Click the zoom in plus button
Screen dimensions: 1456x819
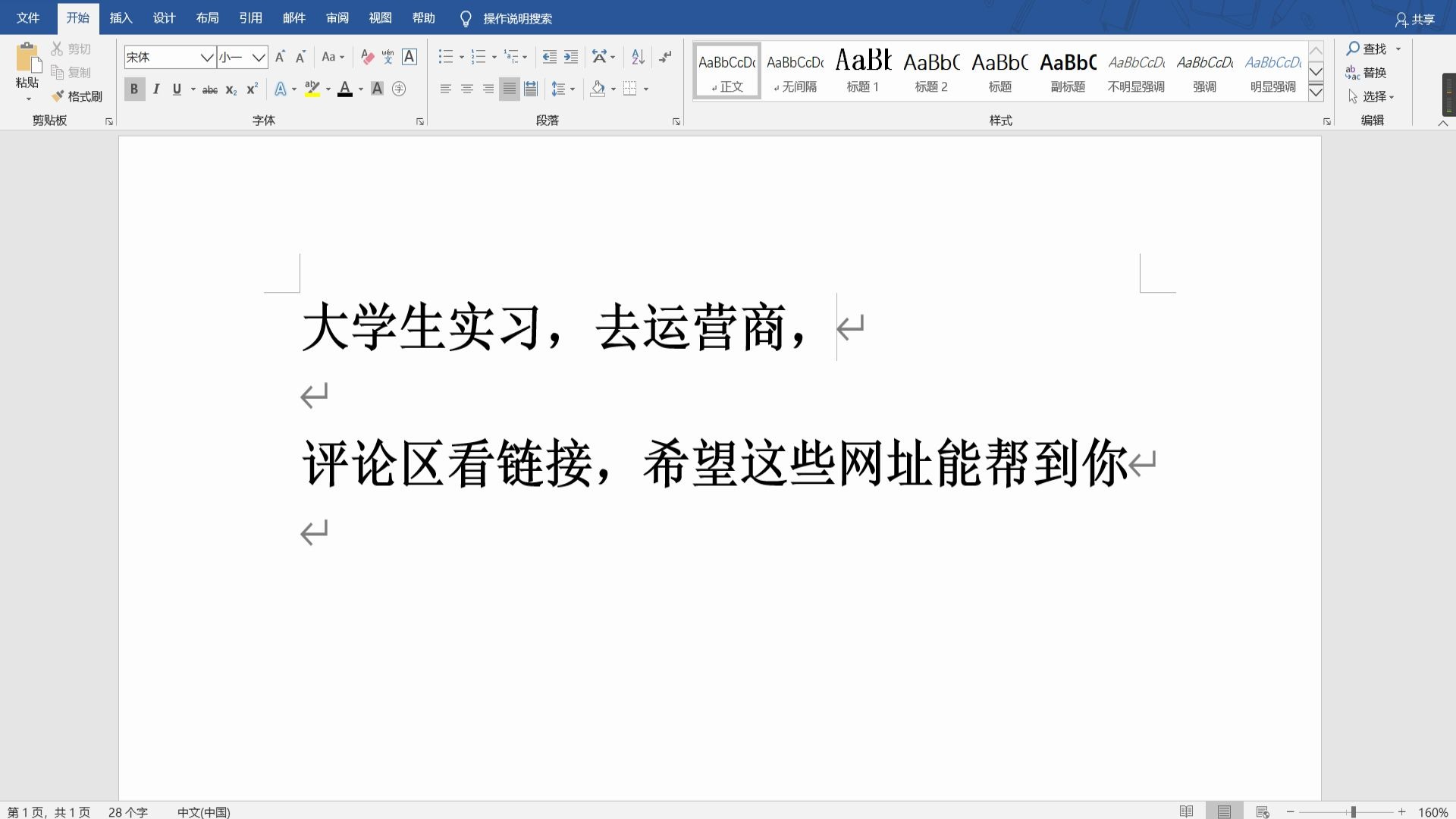[x=1402, y=812]
